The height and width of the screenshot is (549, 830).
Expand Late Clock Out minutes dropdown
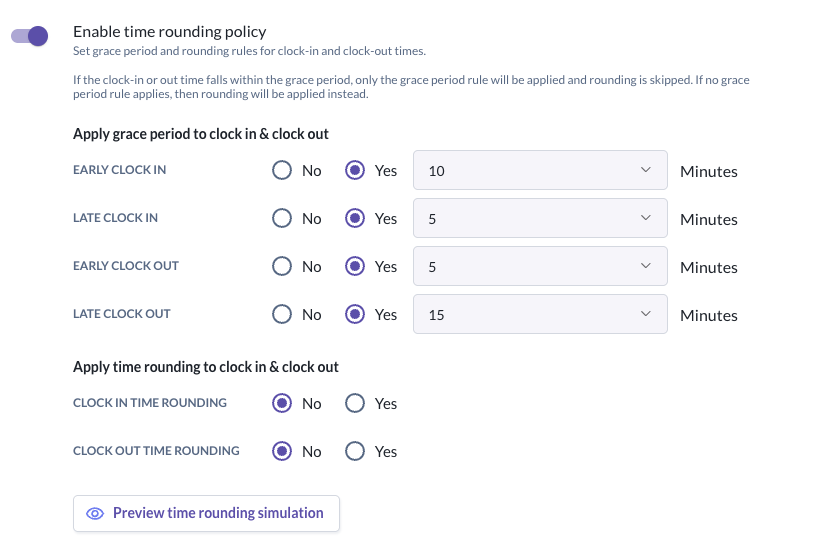(539, 315)
